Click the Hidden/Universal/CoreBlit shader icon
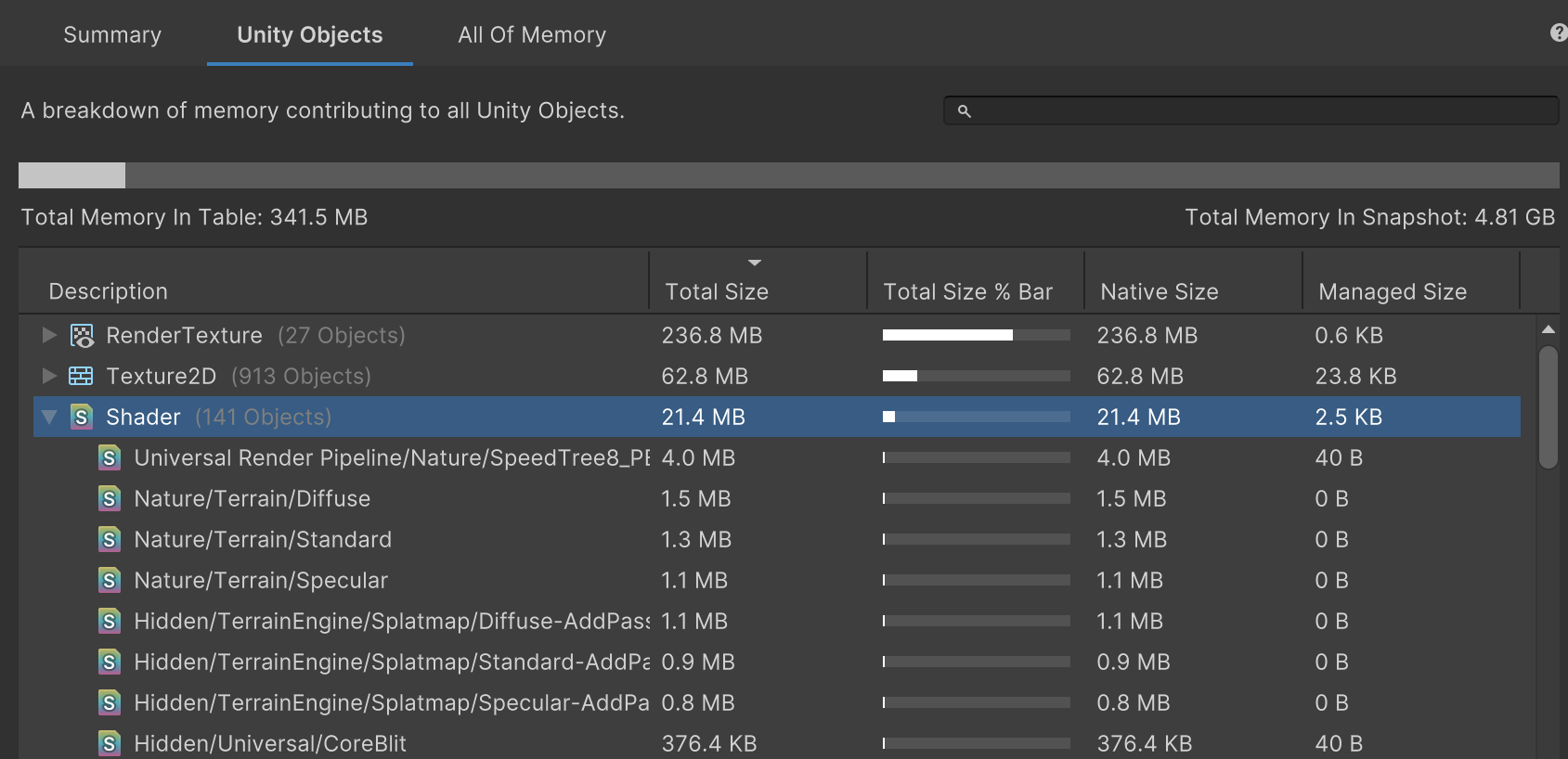The width and height of the screenshot is (1568, 759). (x=110, y=744)
